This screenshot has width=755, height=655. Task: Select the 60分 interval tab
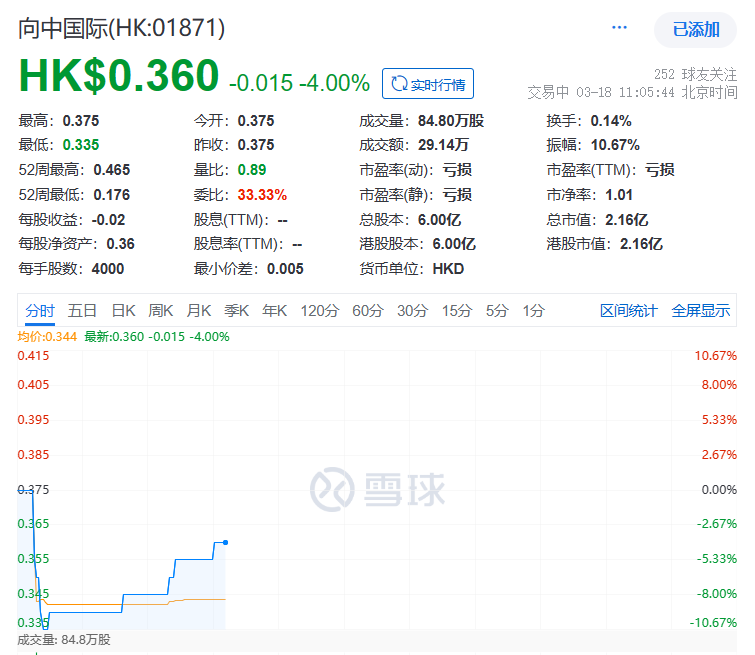click(x=367, y=311)
